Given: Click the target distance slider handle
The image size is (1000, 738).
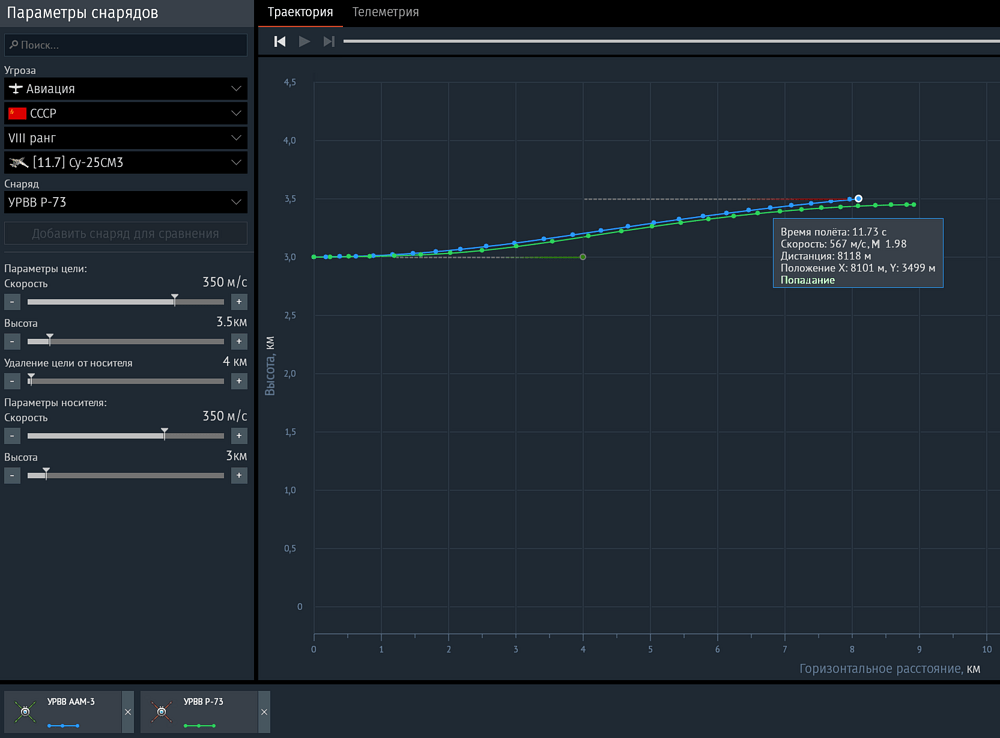Looking at the screenshot, I should (31, 379).
